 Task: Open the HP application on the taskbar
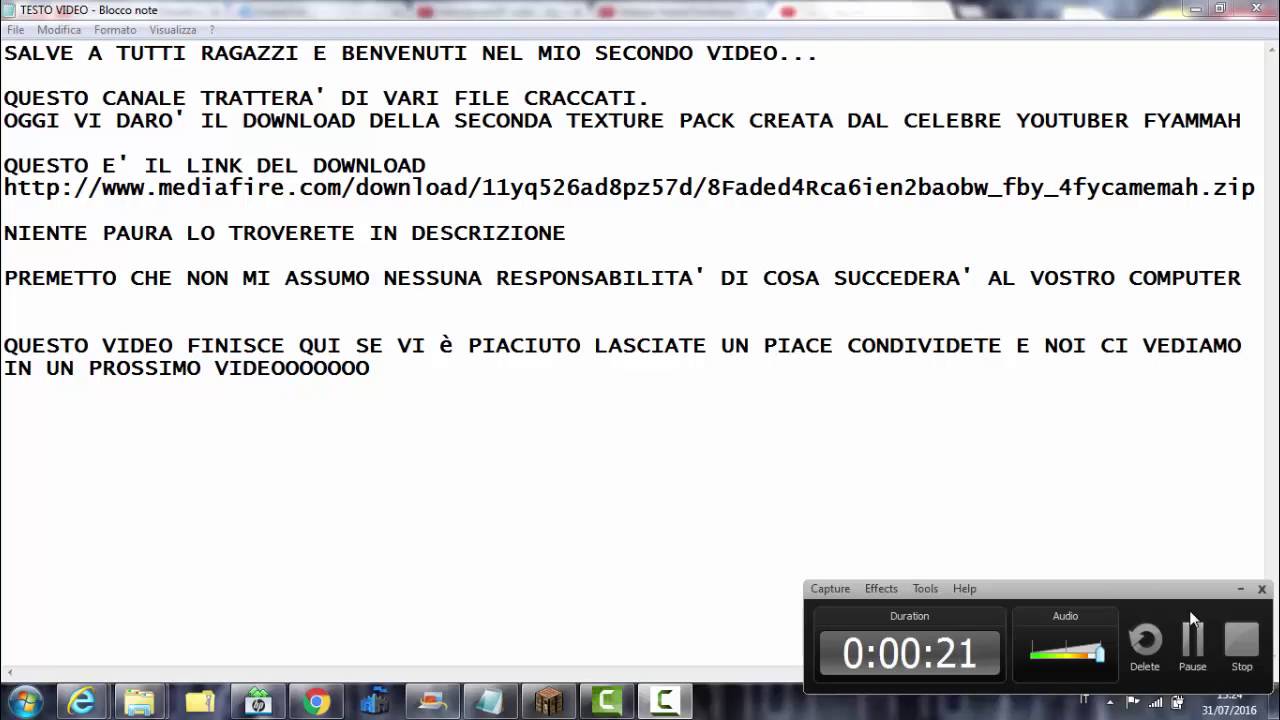(x=258, y=702)
